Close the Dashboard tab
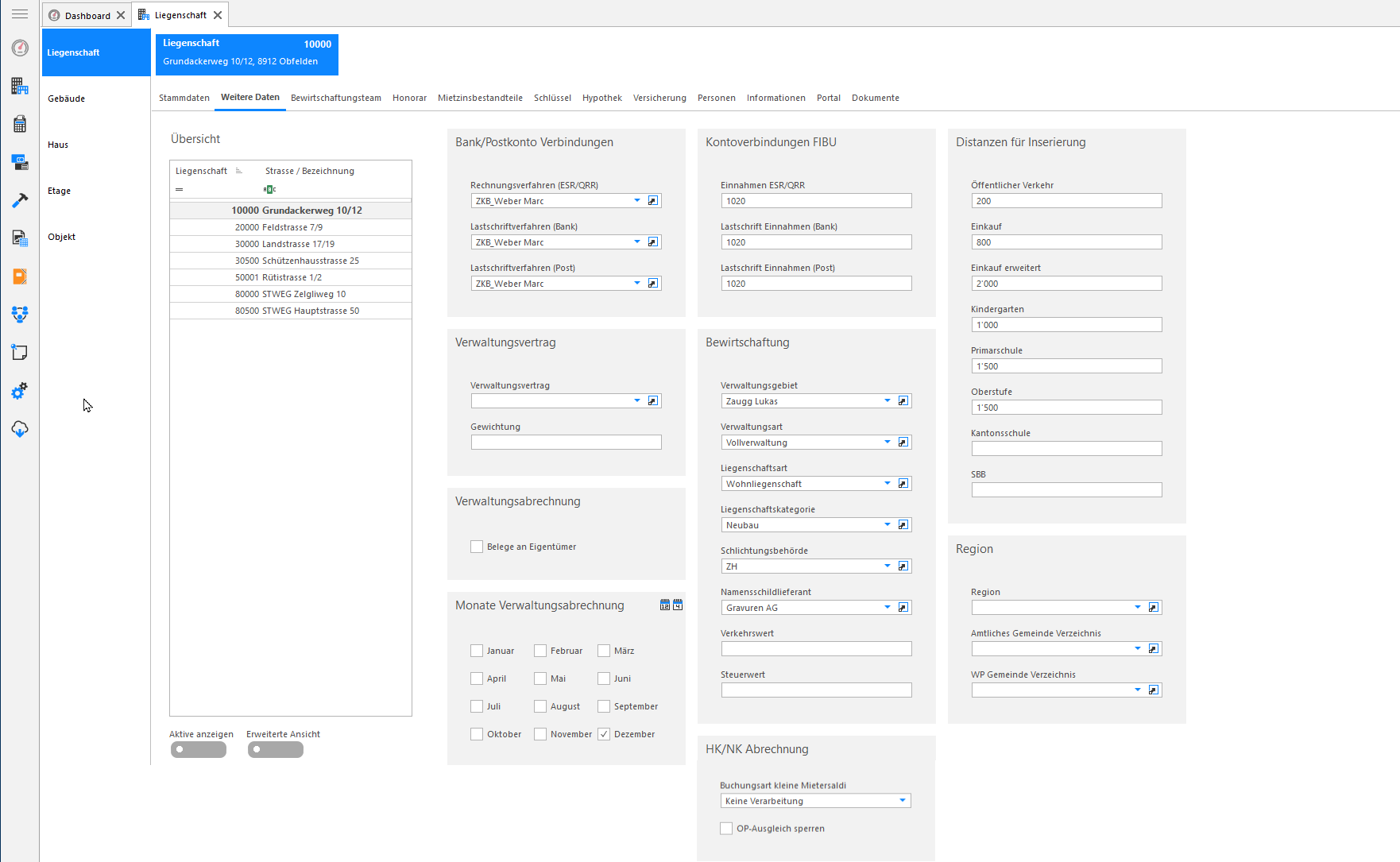This screenshot has height=862, width=1400. pos(121,15)
